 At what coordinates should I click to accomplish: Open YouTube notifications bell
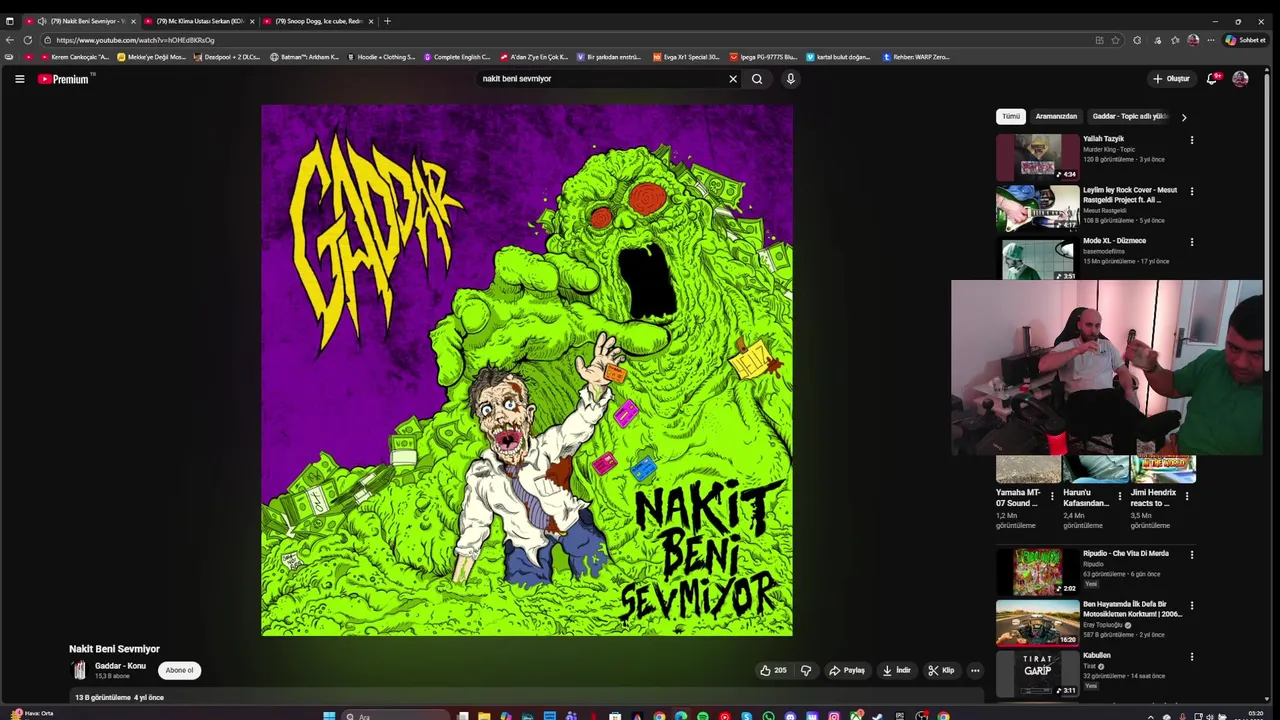coord(1212,79)
